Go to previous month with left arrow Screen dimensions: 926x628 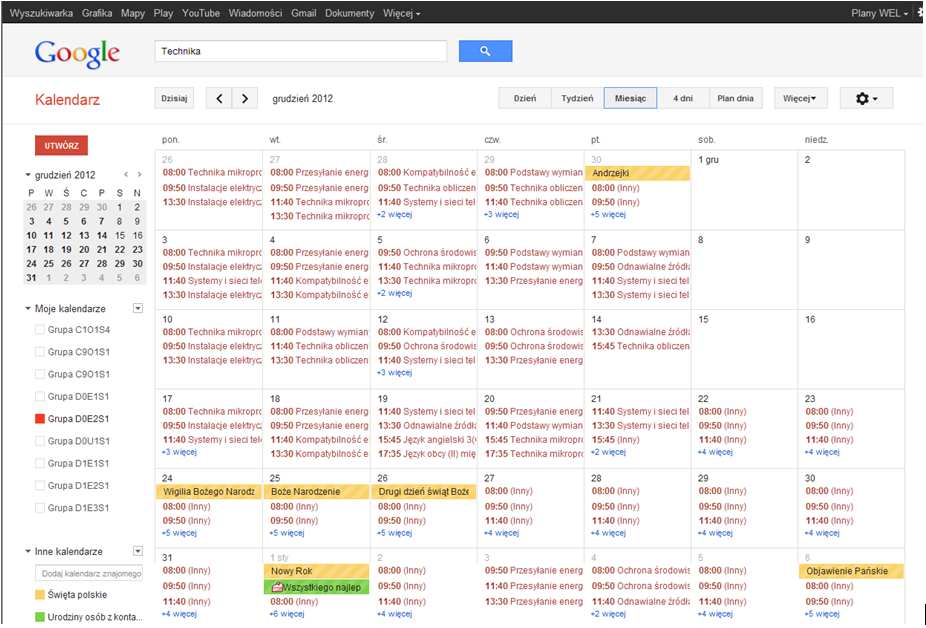tap(219, 99)
